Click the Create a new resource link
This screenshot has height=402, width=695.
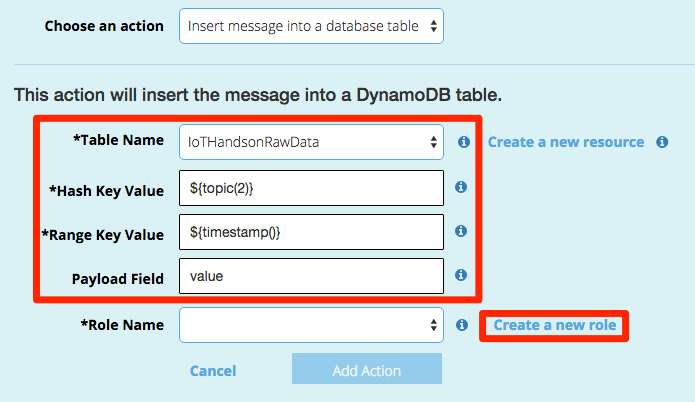point(566,142)
